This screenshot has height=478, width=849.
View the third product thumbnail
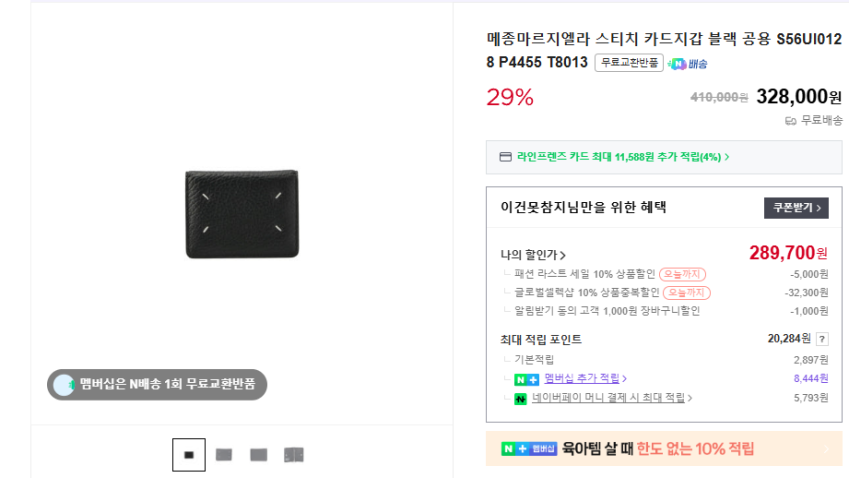click(258, 455)
